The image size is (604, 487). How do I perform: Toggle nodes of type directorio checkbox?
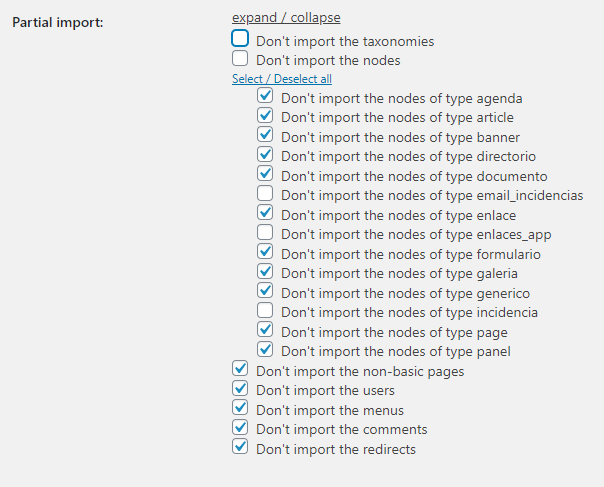[x=265, y=155]
